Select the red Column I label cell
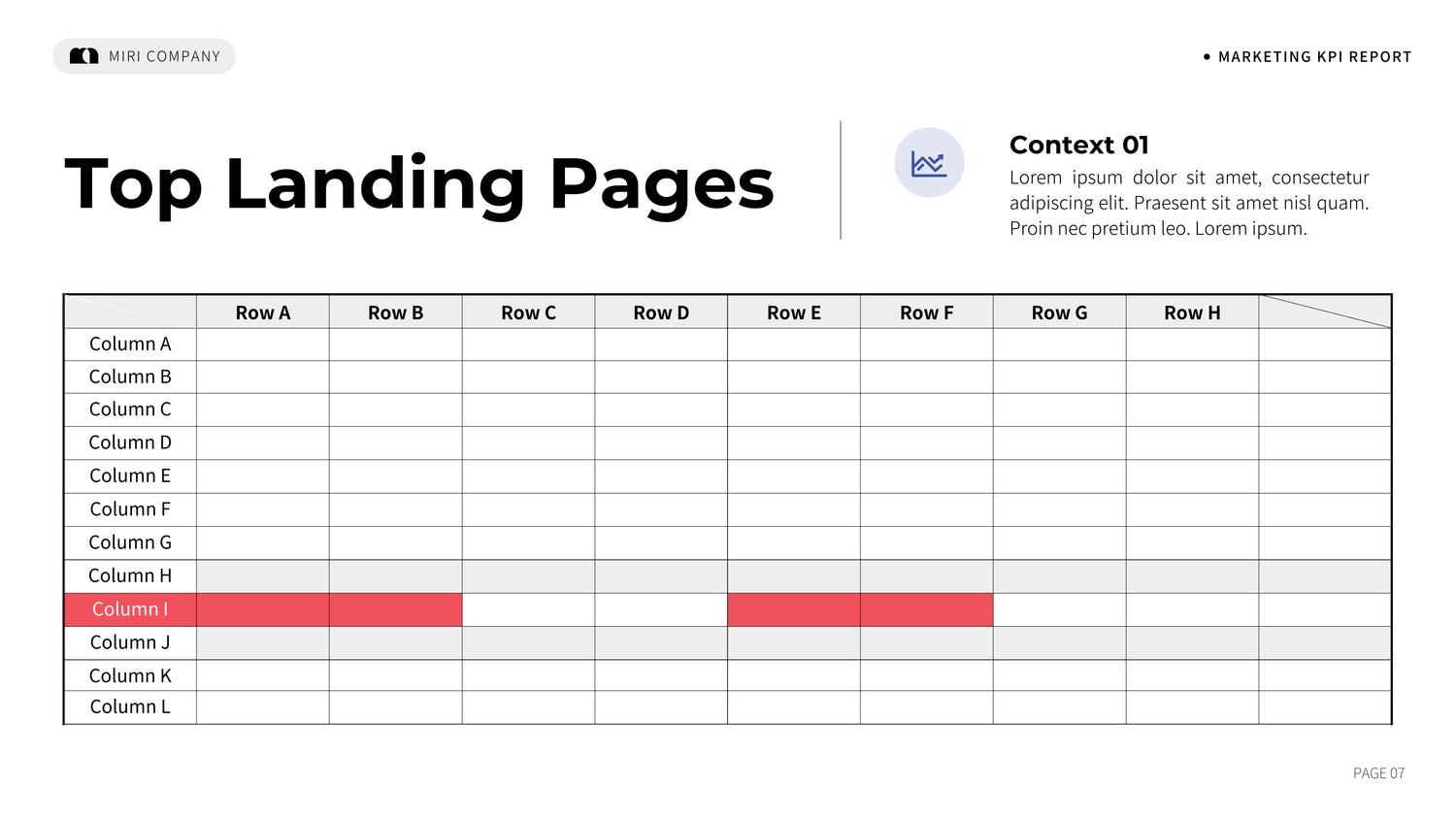 130,609
